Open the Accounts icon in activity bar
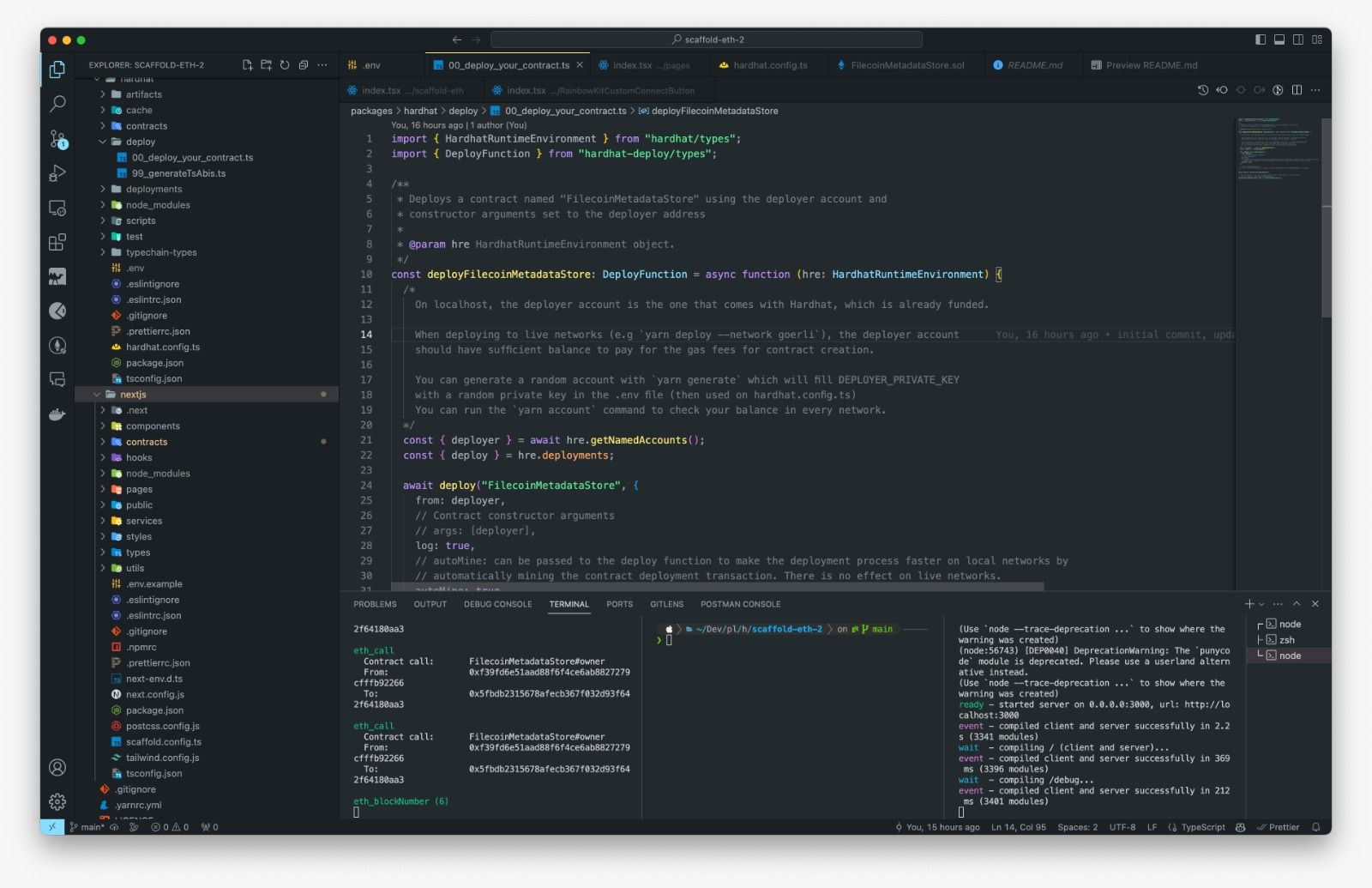The width and height of the screenshot is (1372, 888). pyautogui.click(x=57, y=767)
